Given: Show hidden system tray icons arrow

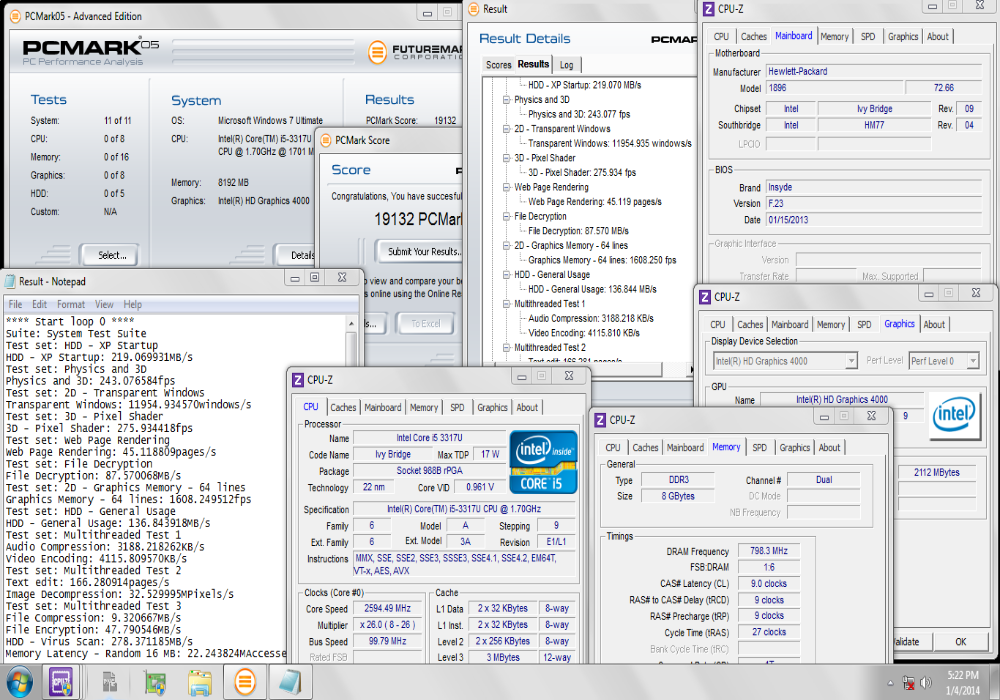Looking at the screenshot, I should (x=890, y=683).
